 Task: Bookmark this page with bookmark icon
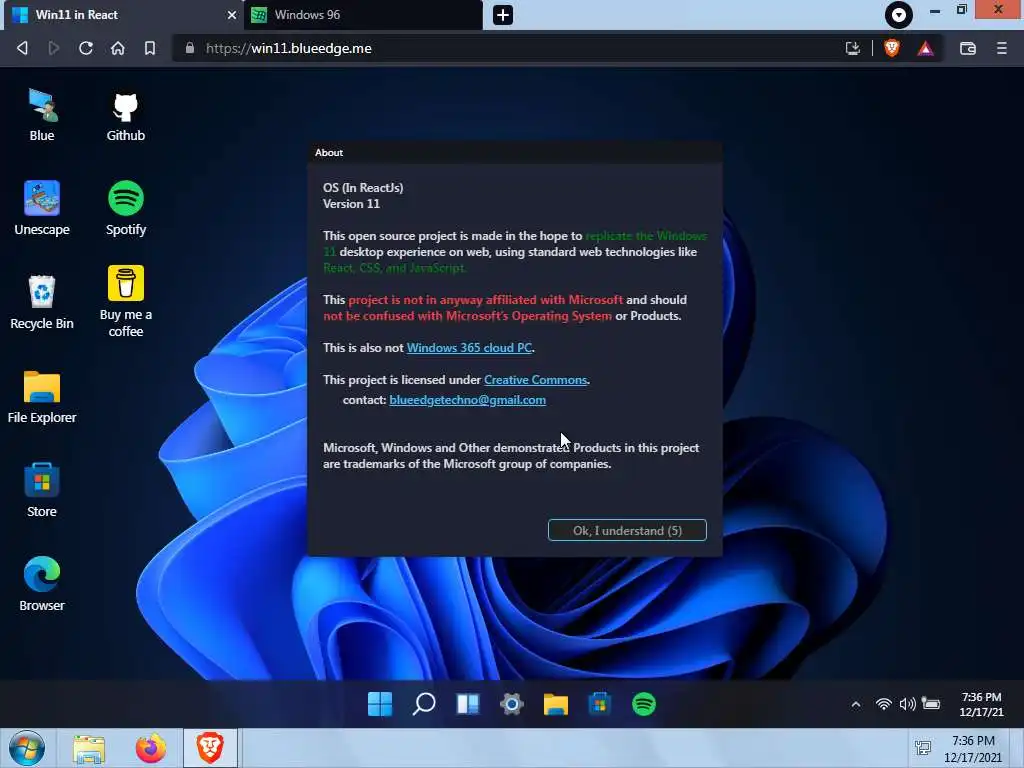[150, 48]
